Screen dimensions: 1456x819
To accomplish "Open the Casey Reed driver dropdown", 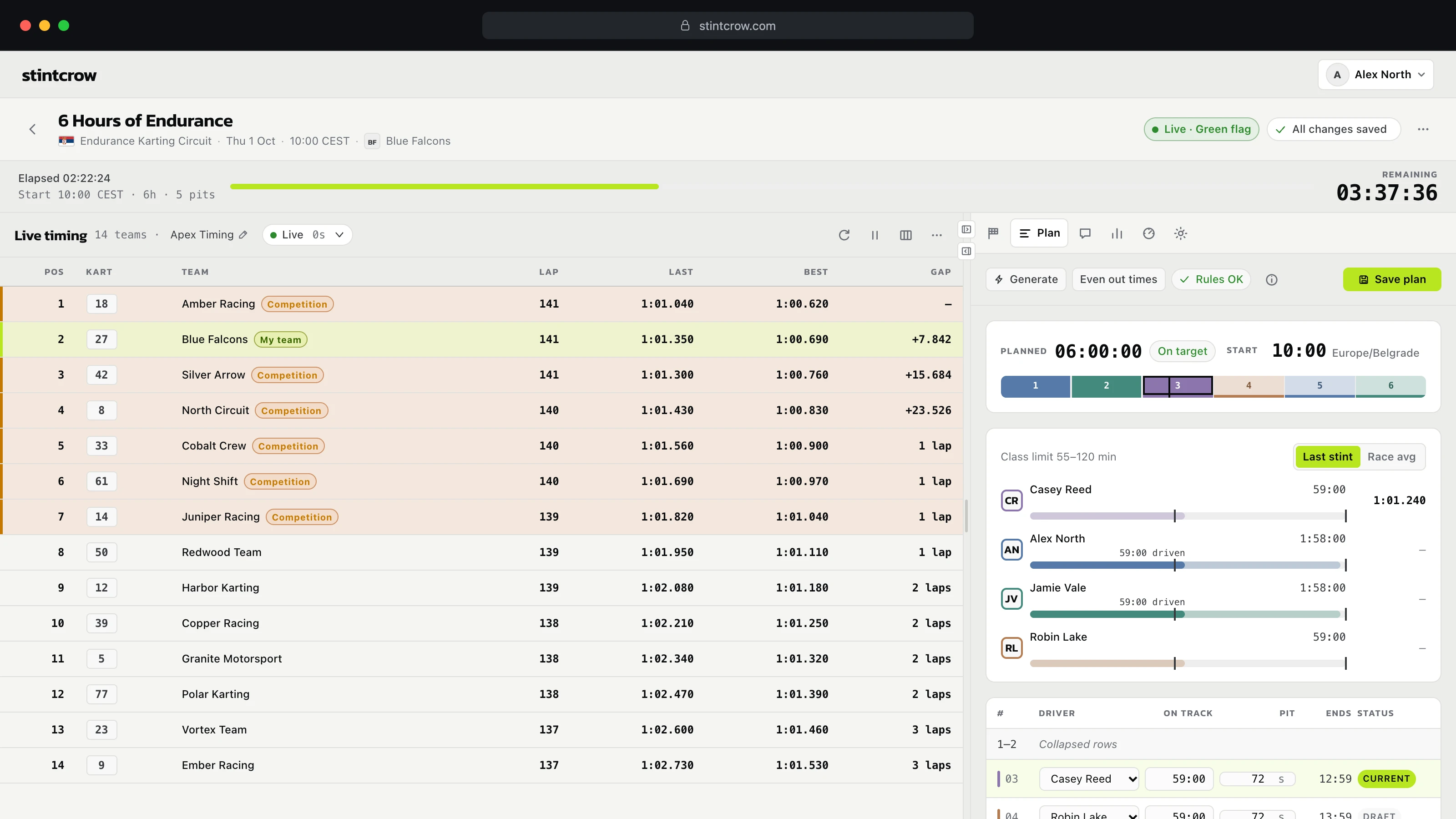I will [1089, 779].
